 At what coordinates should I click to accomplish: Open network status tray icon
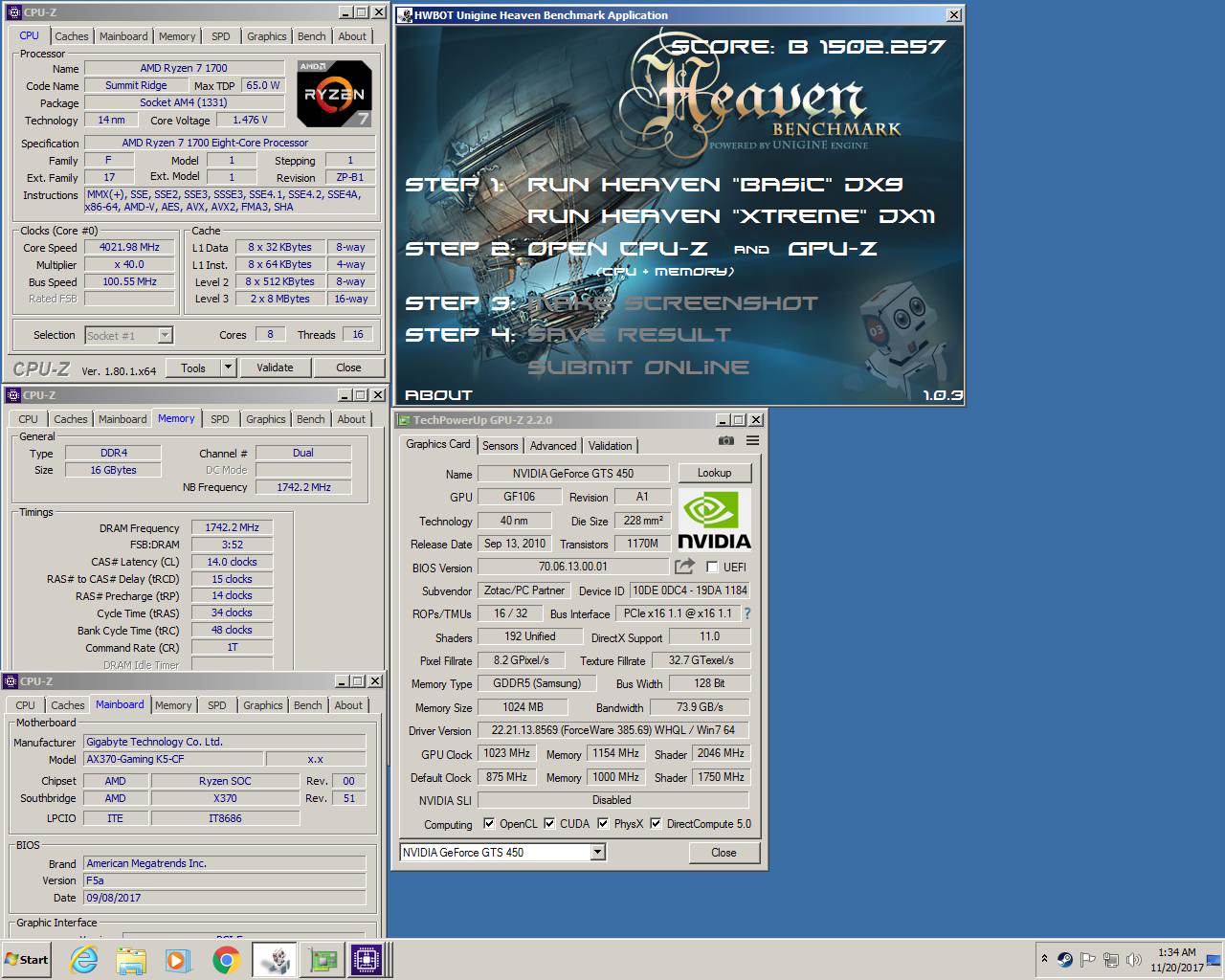pos(1111,959)
